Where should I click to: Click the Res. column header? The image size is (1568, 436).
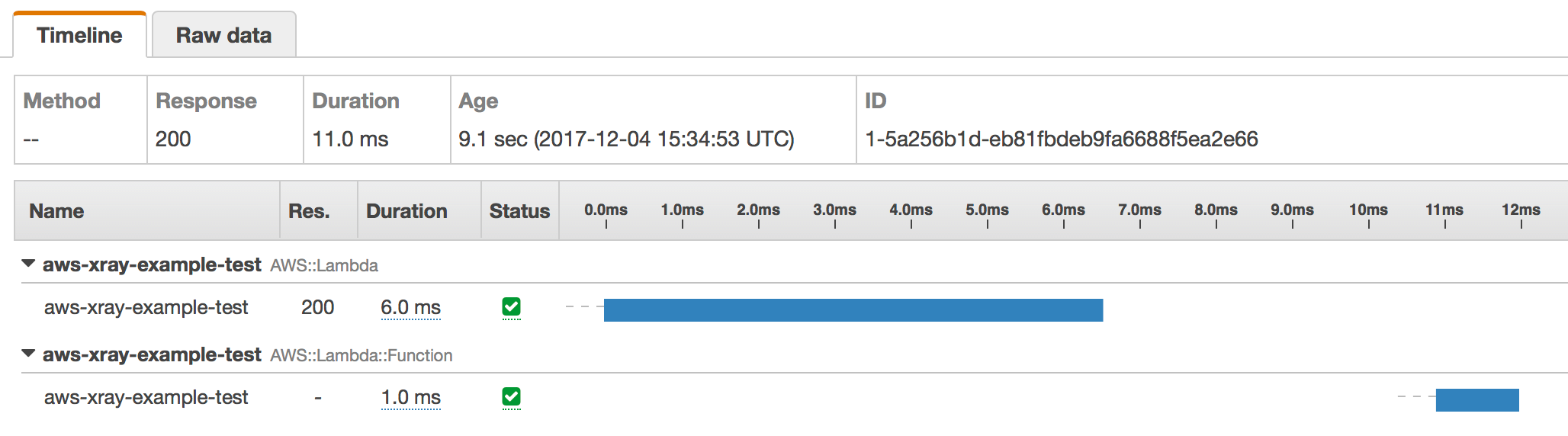pos(309,211)
